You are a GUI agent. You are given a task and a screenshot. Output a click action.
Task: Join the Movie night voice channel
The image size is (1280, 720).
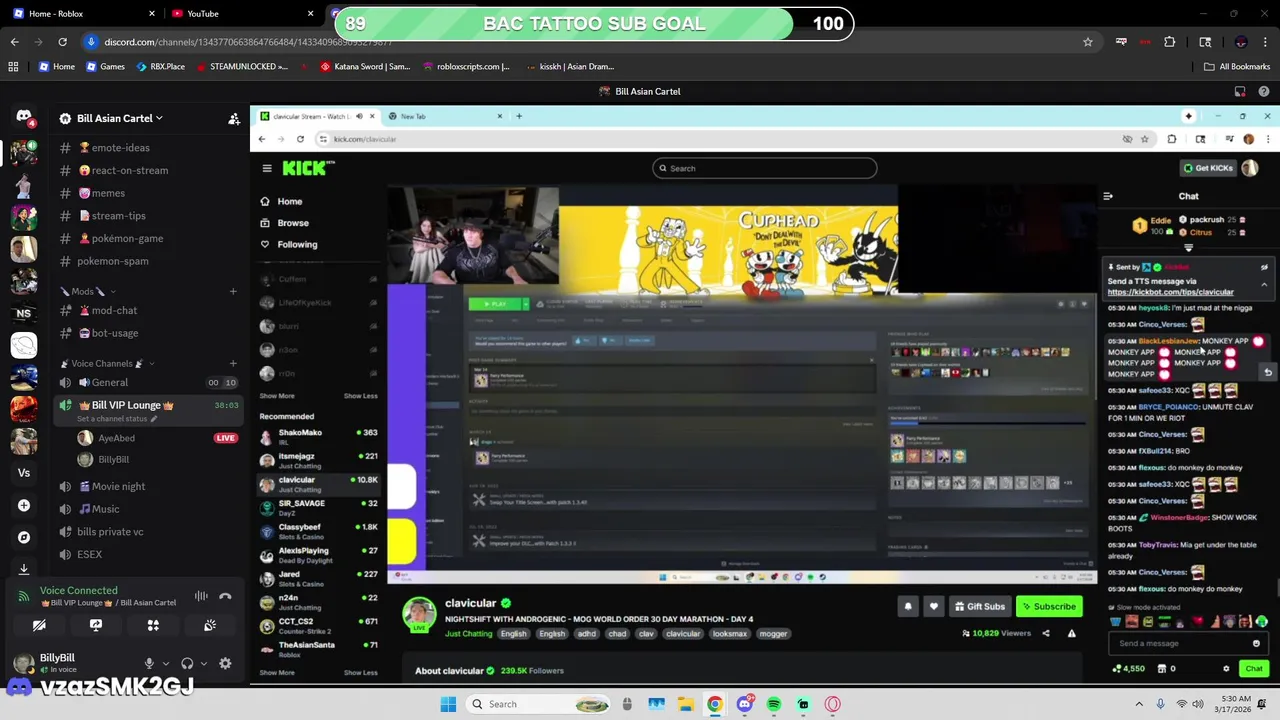[x=148, y=487]
